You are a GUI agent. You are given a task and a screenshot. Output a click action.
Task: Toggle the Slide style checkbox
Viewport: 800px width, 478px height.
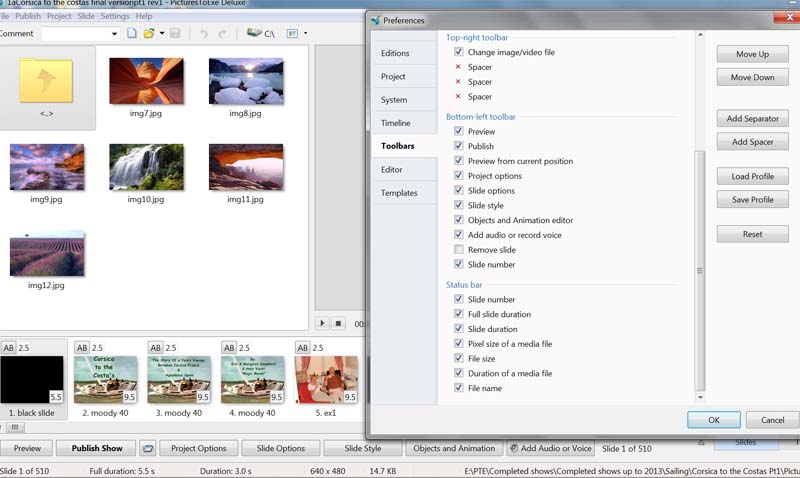pyautogui.click(x=459, y=205)
